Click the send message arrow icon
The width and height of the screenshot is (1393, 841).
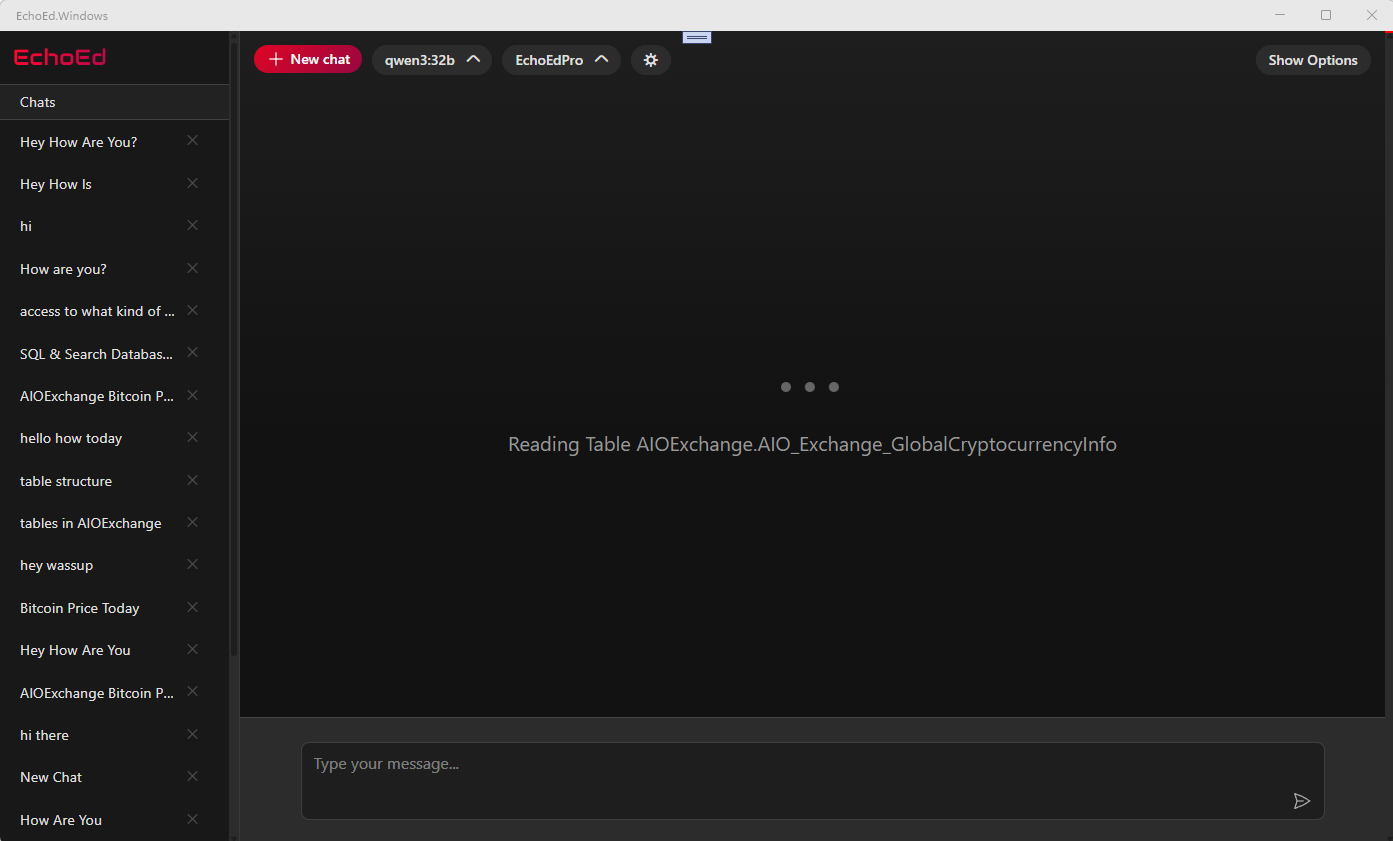click(x=1301, y=801)
